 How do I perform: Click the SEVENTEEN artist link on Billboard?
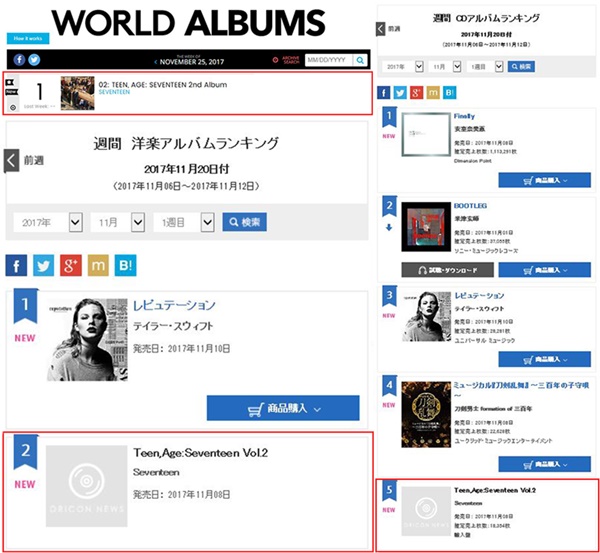click(x=114, y=92)
